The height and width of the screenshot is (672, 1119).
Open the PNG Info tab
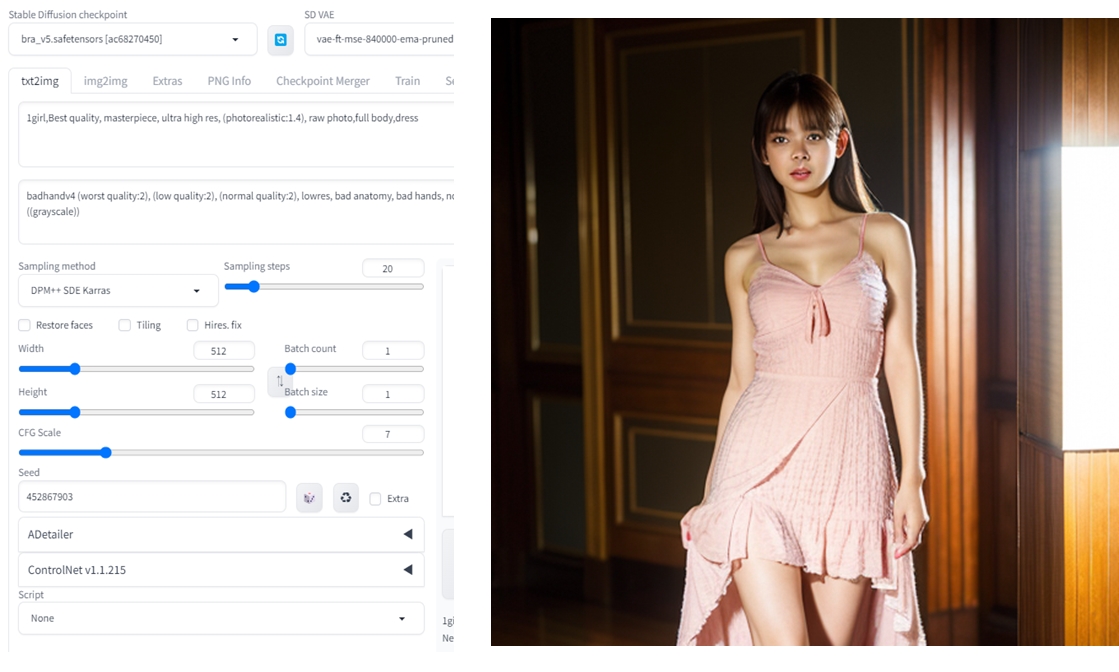pos(229,81)
